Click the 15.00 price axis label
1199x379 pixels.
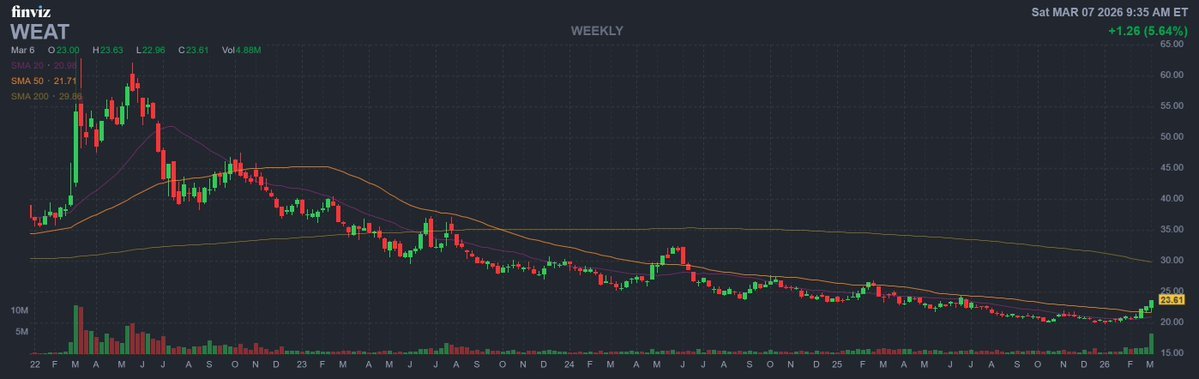[x=1171, y=353]
